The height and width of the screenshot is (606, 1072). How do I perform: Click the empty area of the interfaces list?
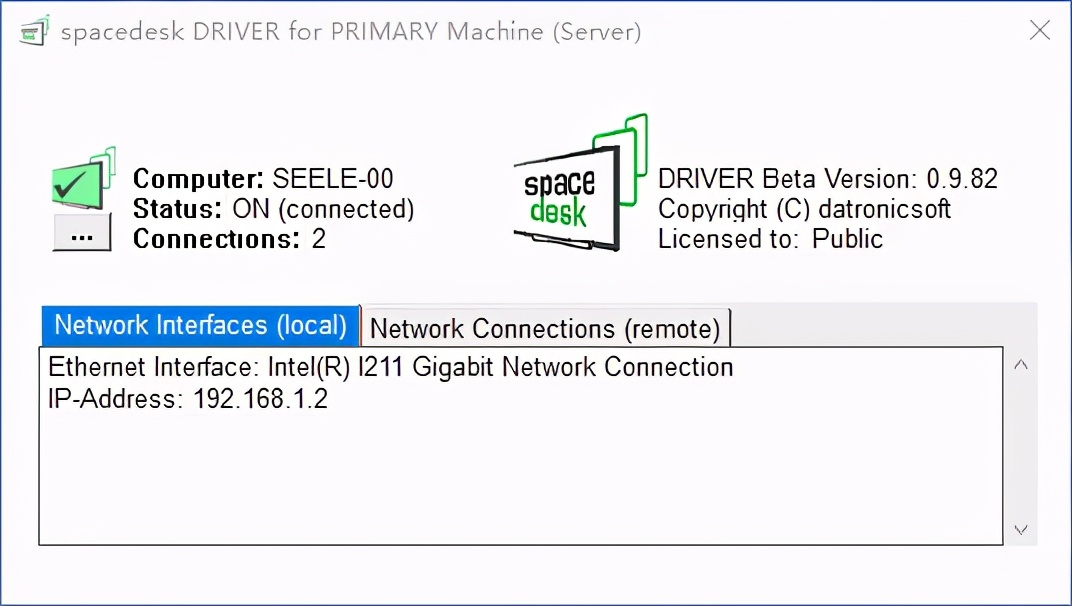(520, 480)
